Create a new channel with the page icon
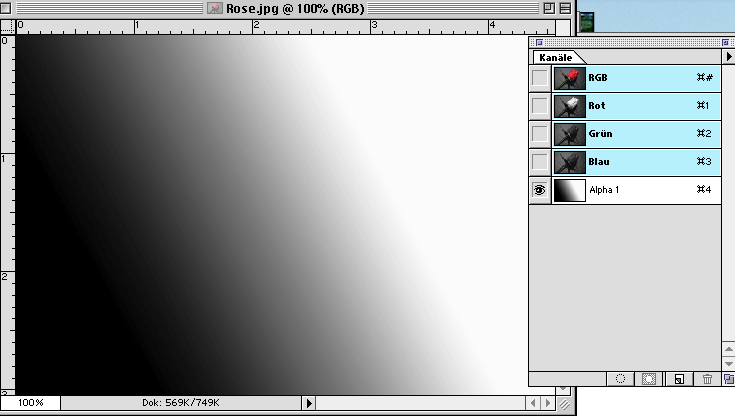 (x=678, y=379)
